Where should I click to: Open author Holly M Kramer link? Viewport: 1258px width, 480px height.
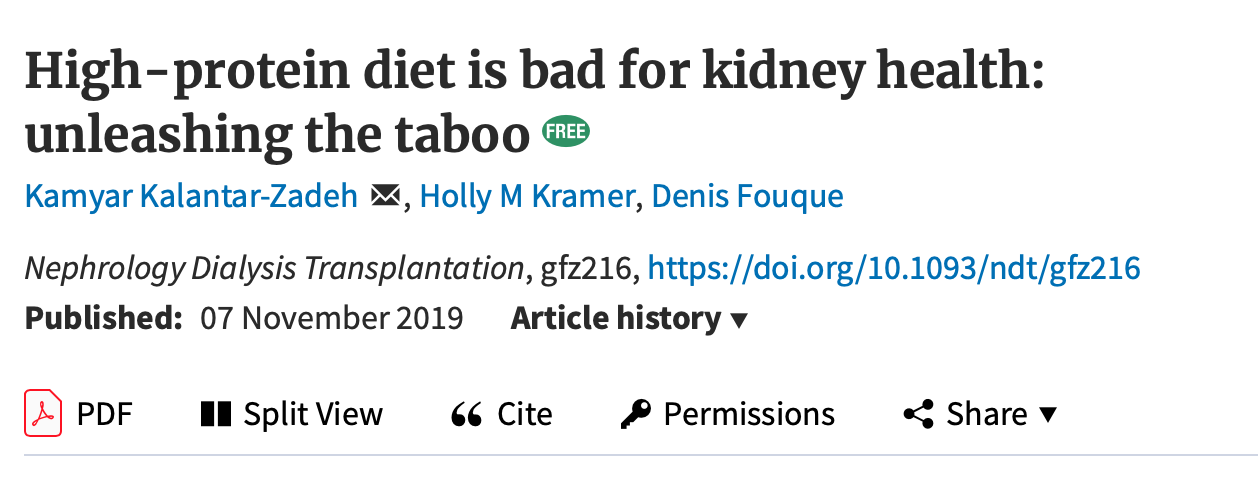(526, 196)
